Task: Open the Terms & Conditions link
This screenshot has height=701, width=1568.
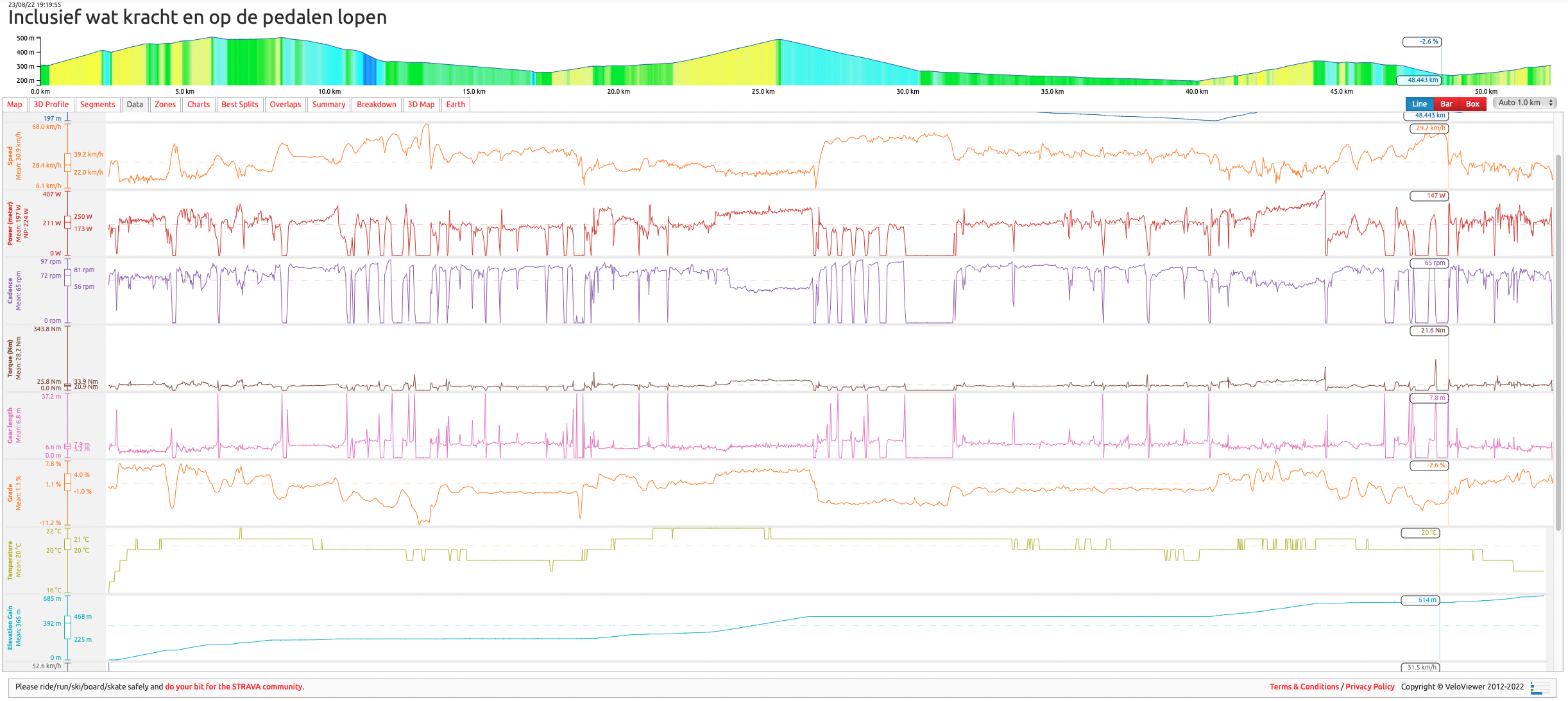Action: [x=1304, y=687]
